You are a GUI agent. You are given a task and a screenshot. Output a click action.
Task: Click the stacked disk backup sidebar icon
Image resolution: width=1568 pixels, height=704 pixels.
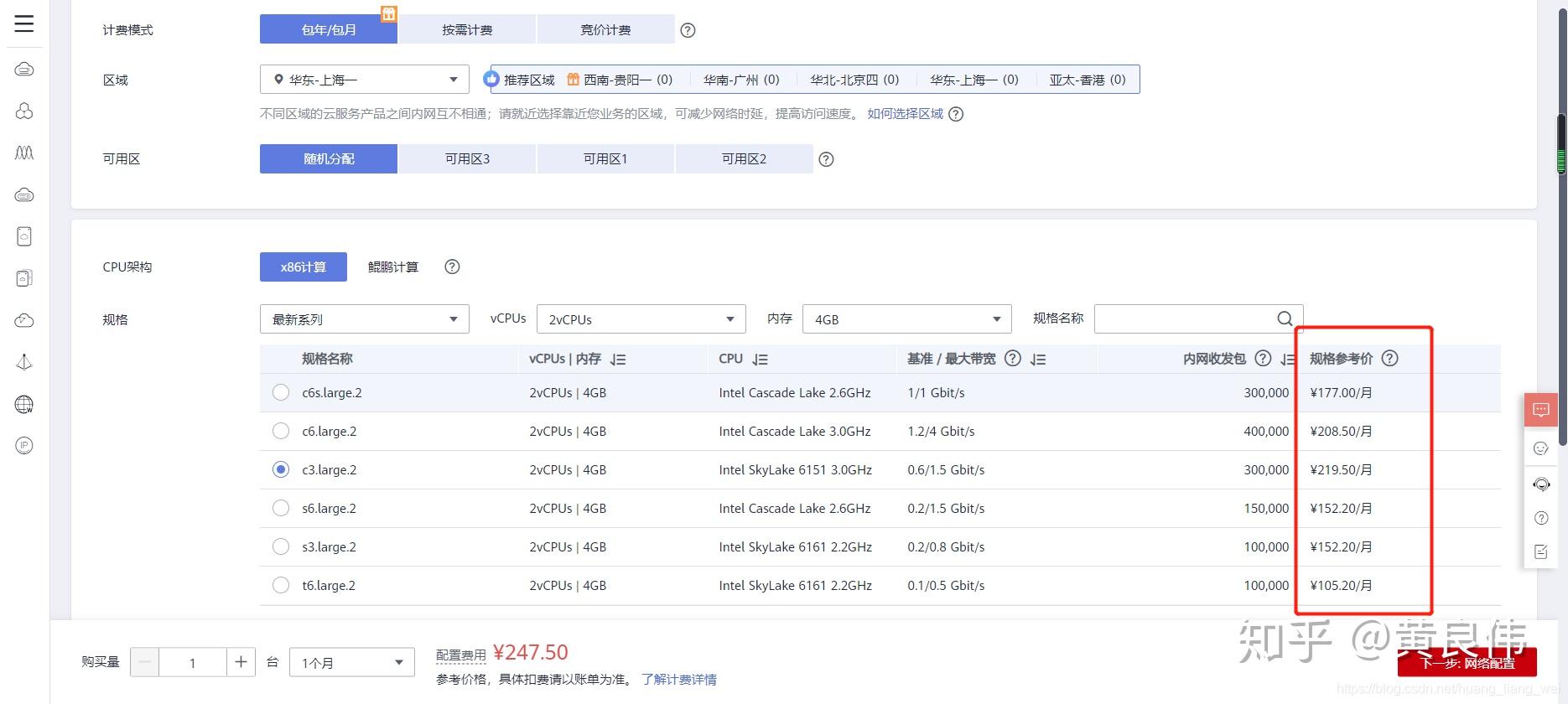tap(24, 278)
